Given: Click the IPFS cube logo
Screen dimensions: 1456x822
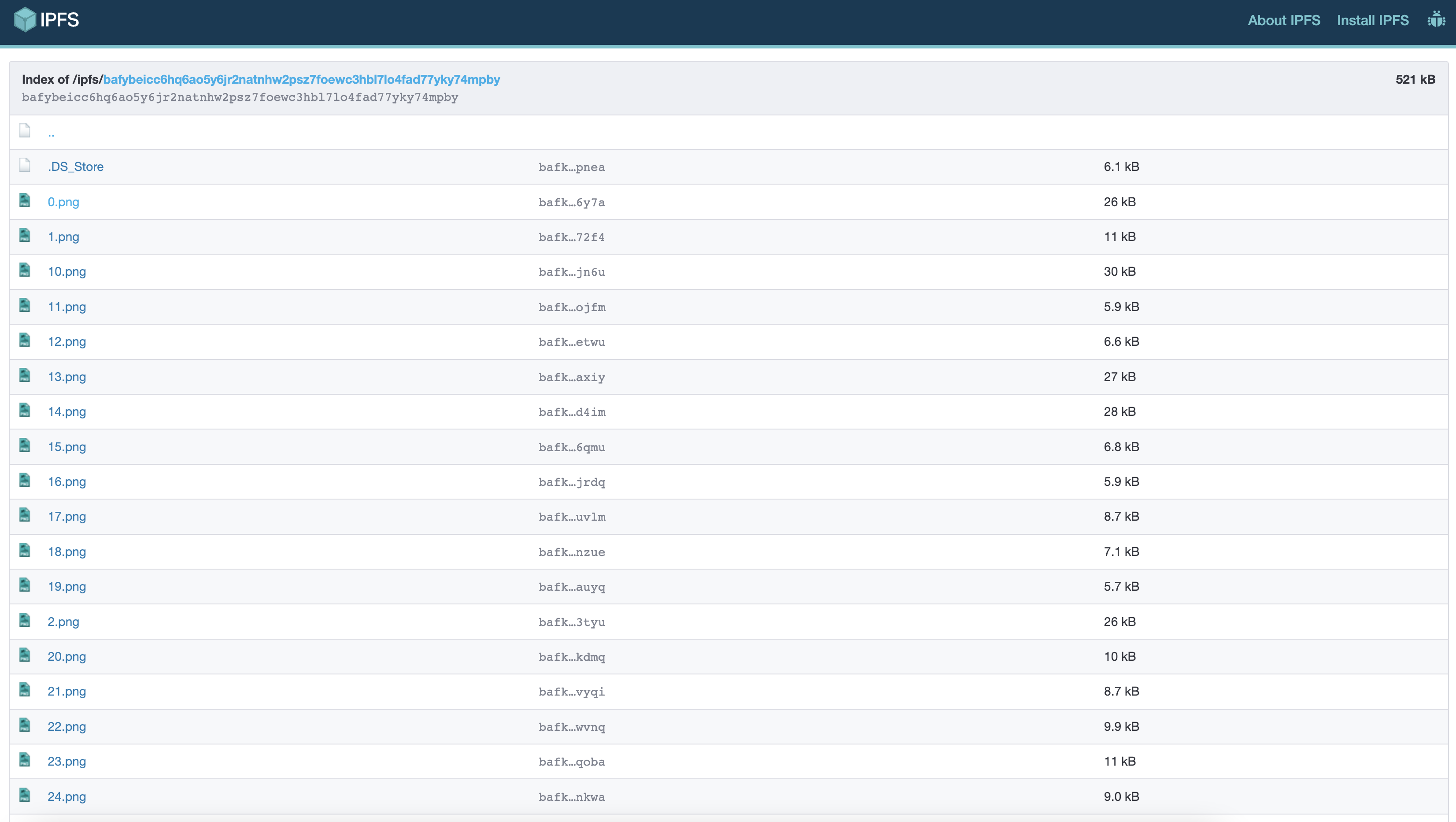Looking at the screenshot, I should coord(25,20).
